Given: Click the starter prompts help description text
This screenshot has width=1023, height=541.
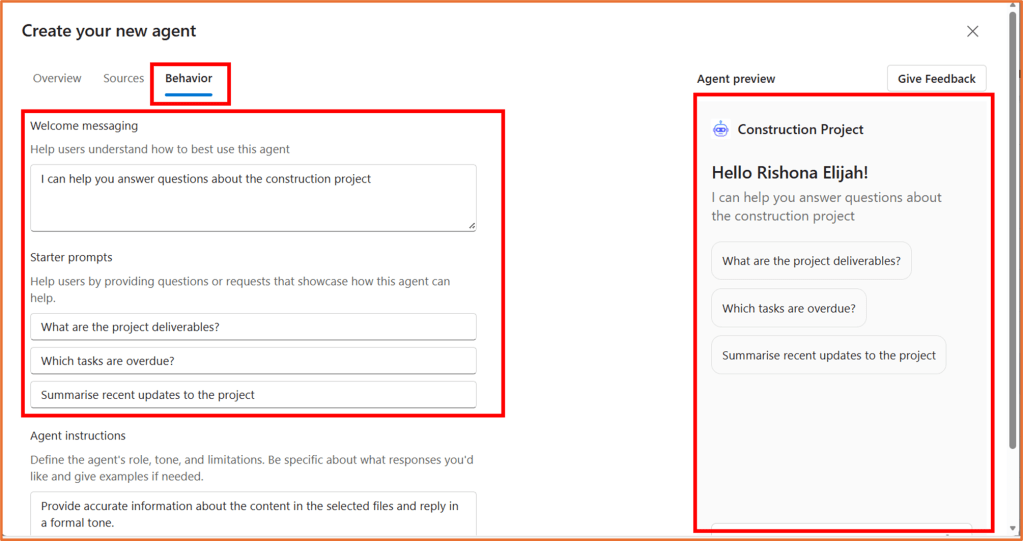Looking at the screenshot, I should 240,290.
